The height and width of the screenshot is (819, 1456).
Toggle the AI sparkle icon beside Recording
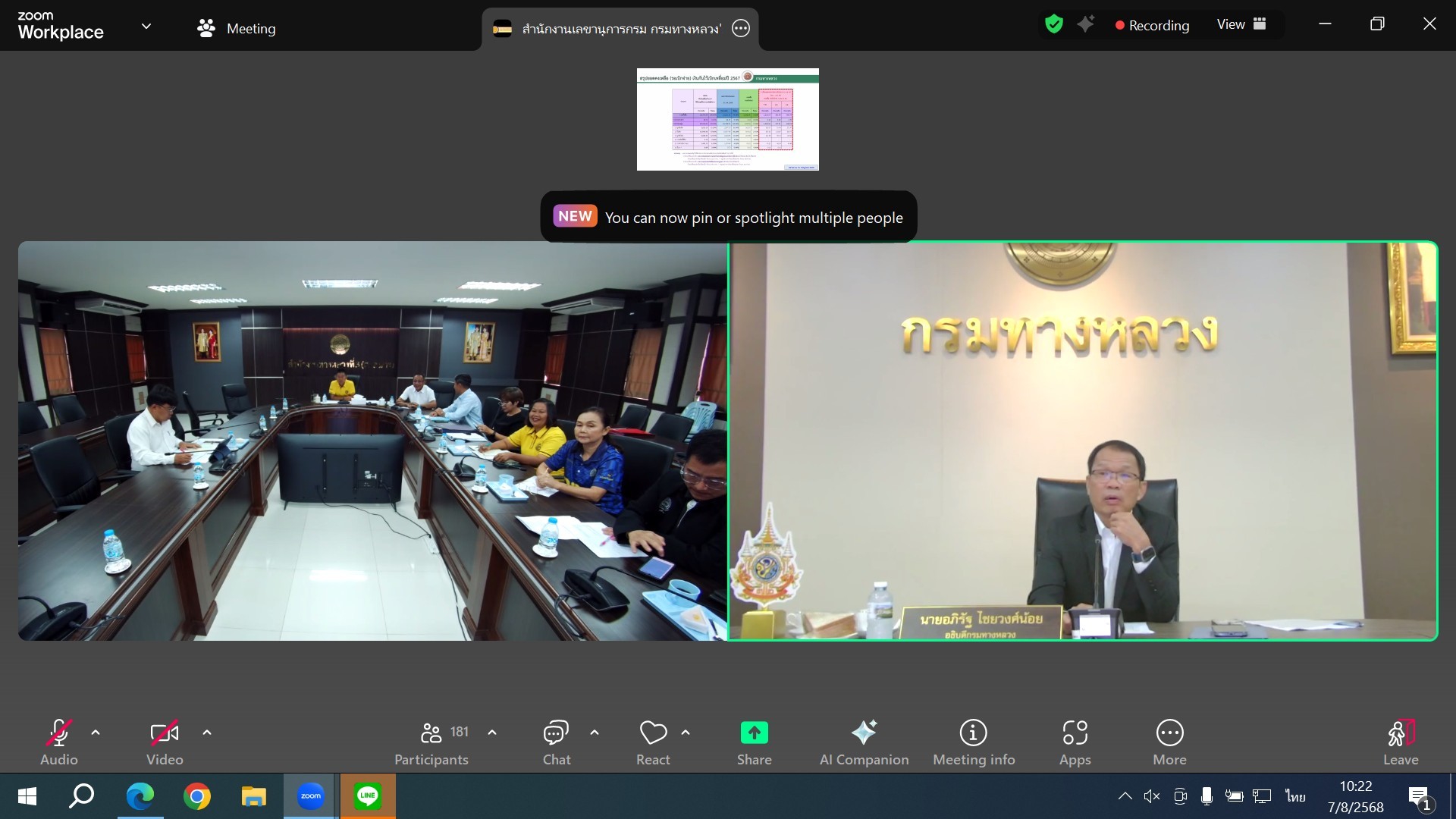click(1086, 24)
